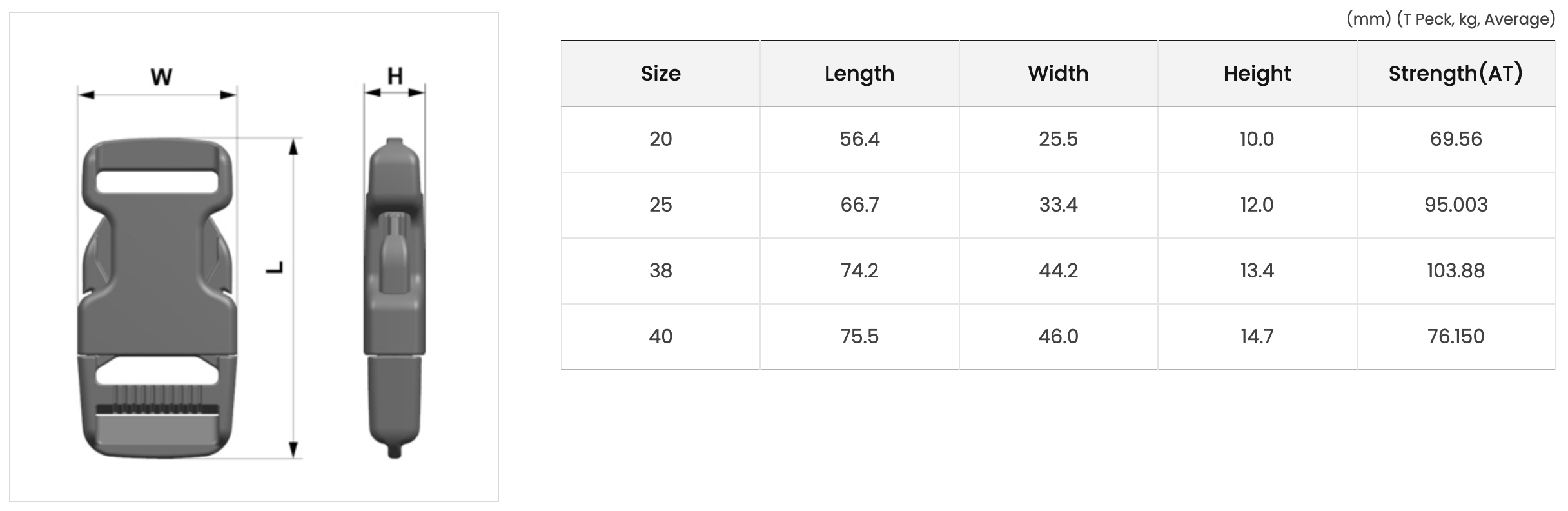Screen dimensions: 1568x511
Task: Select the W width dimension label
Action: [x=161, y=77]
